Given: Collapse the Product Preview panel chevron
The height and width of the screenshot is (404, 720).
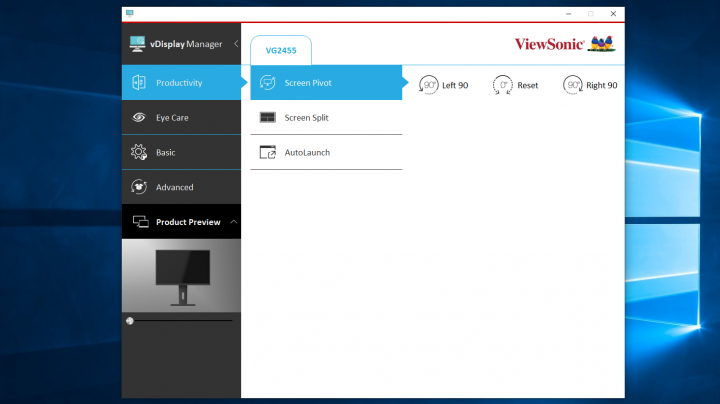Looking at the screenshot, I should tap(234, 222).
